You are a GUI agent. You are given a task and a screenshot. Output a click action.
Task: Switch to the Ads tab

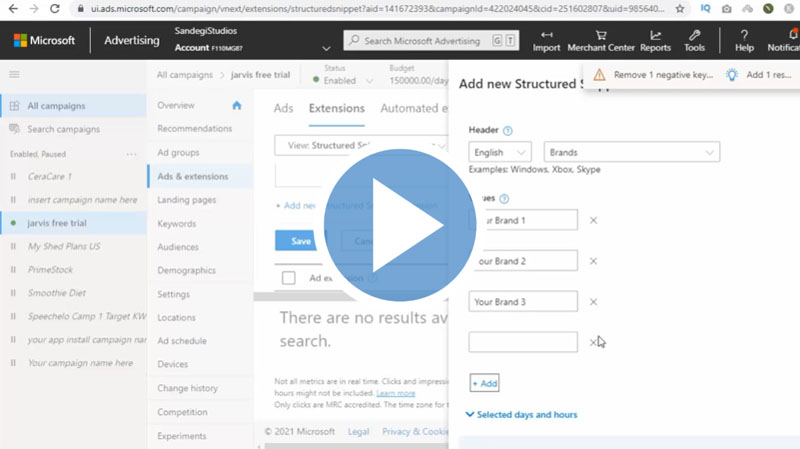pyautogui.click(x=283, y=108)
